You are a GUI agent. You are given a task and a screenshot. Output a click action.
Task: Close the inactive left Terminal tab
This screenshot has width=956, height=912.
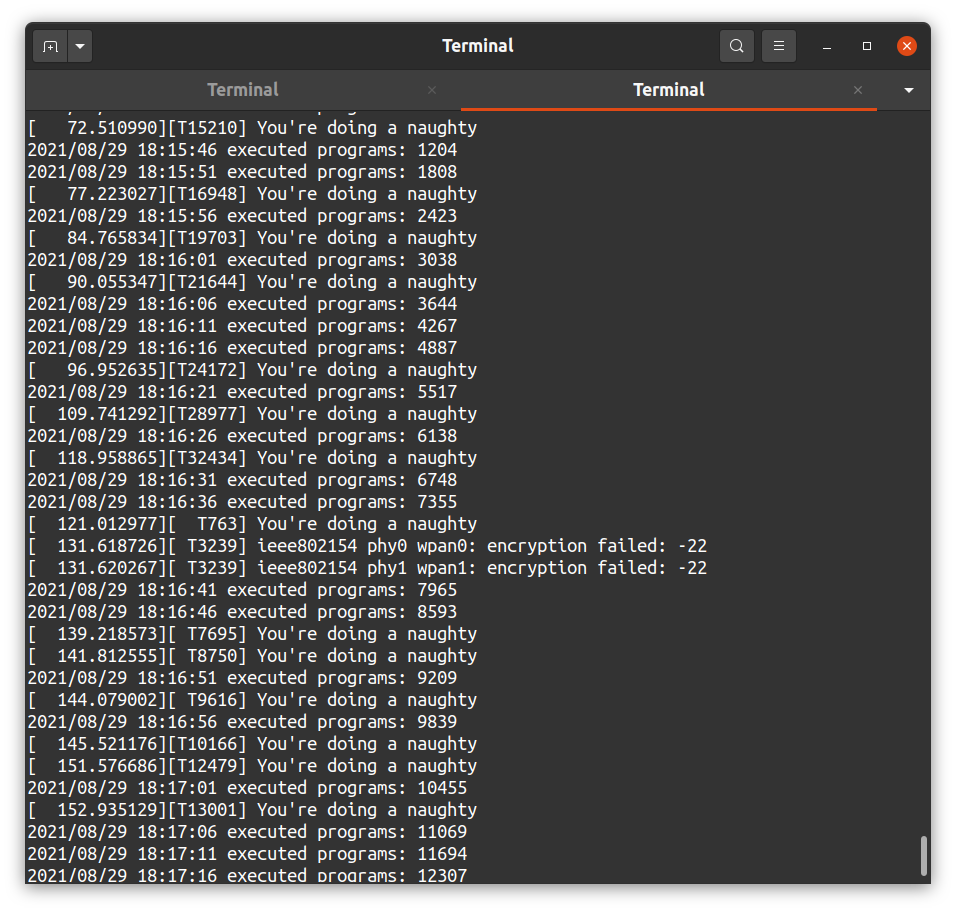(431, 89)
